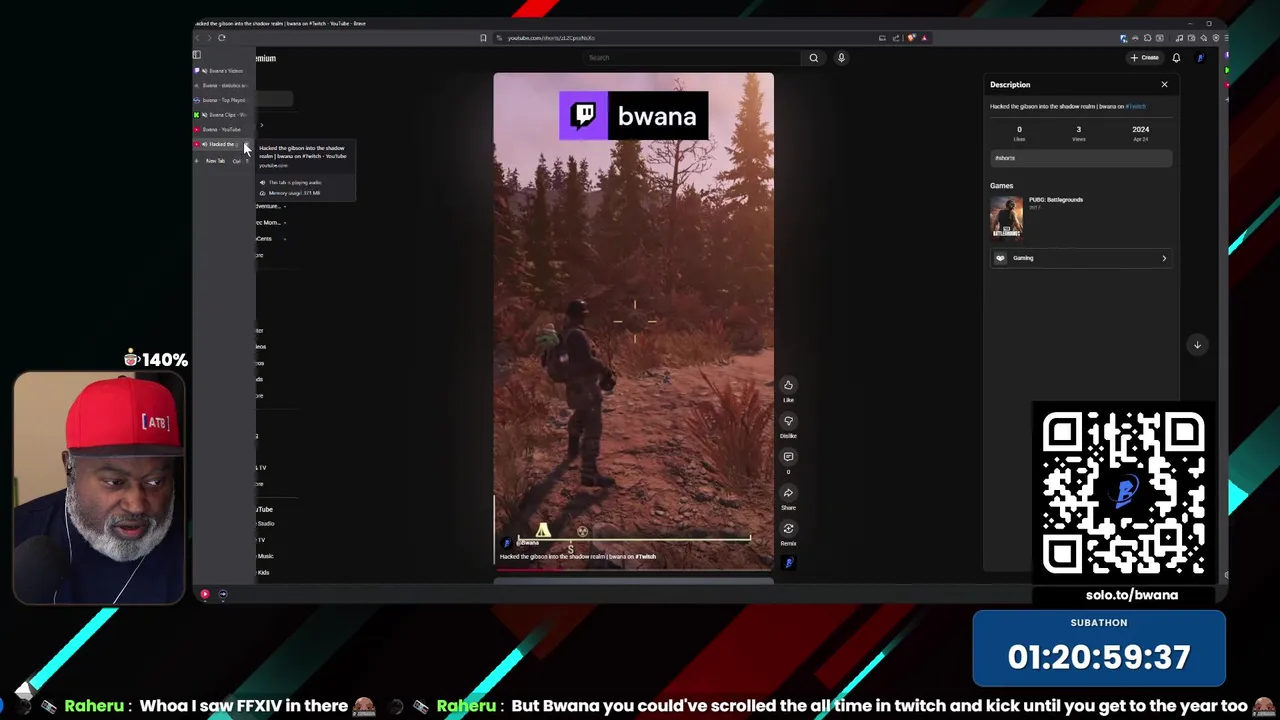Go forward in browser history
The width and height of the screenshot is (1280, 720).
pyautogui.click(x=209, y=38)
